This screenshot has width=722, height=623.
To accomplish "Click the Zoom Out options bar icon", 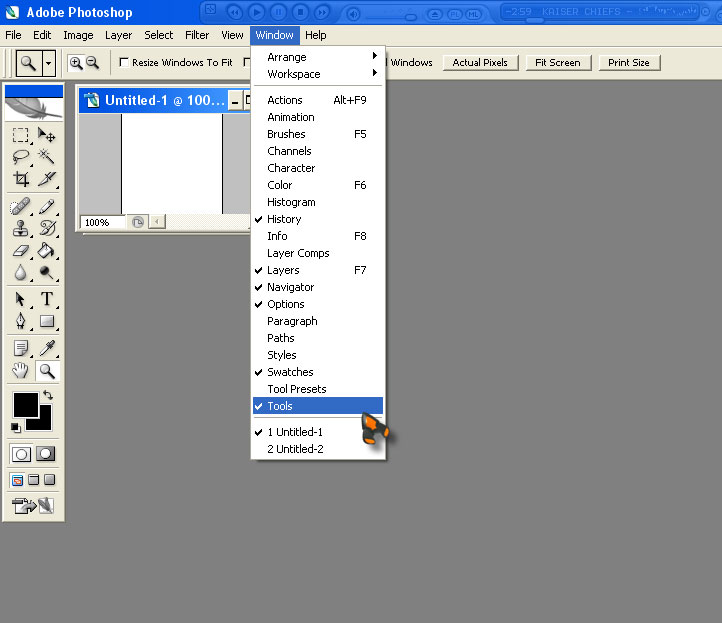I will [x=93, y=63].
